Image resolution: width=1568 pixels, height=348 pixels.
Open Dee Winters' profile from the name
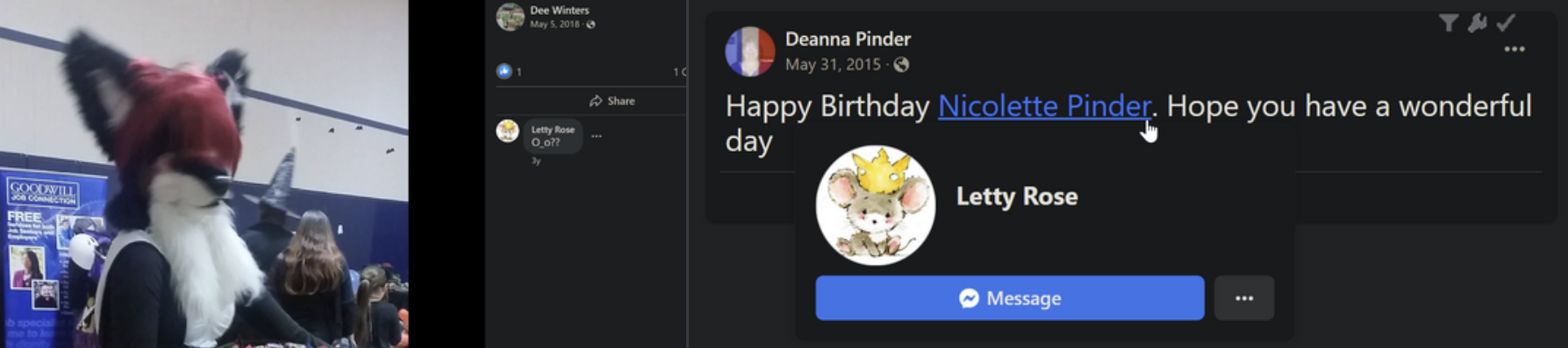pyautogui.click(x=560, y=11)
